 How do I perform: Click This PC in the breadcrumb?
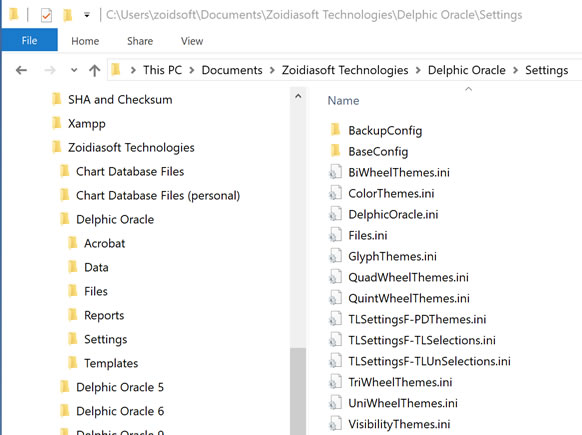tap(163, 70)
